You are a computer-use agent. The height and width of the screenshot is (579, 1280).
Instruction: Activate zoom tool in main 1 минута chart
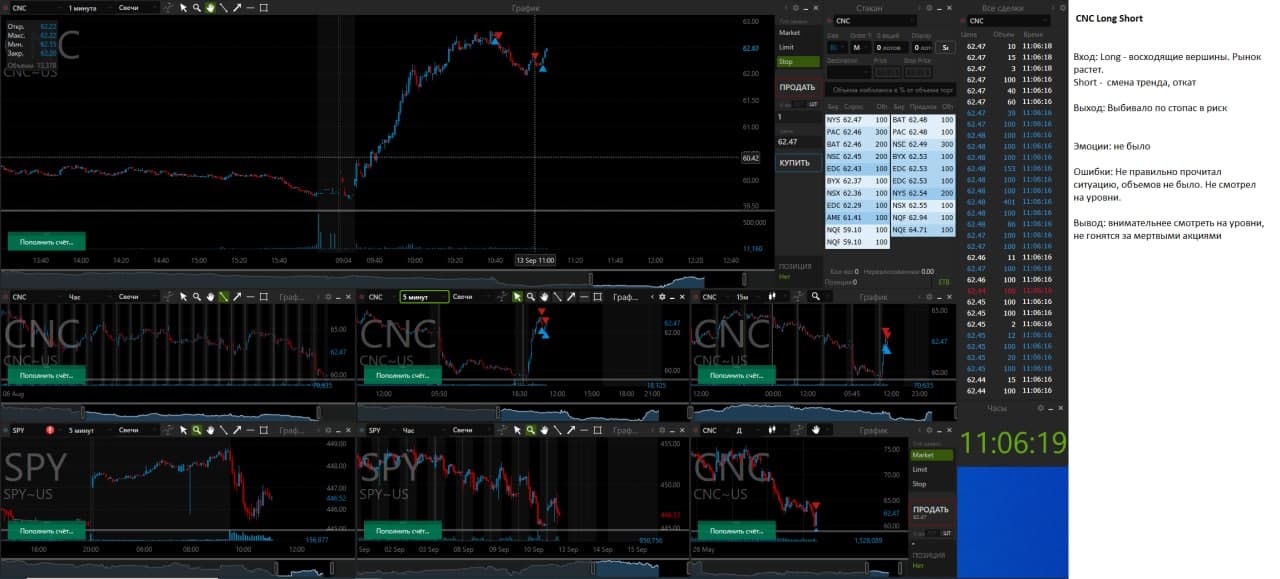coord(197,7)
